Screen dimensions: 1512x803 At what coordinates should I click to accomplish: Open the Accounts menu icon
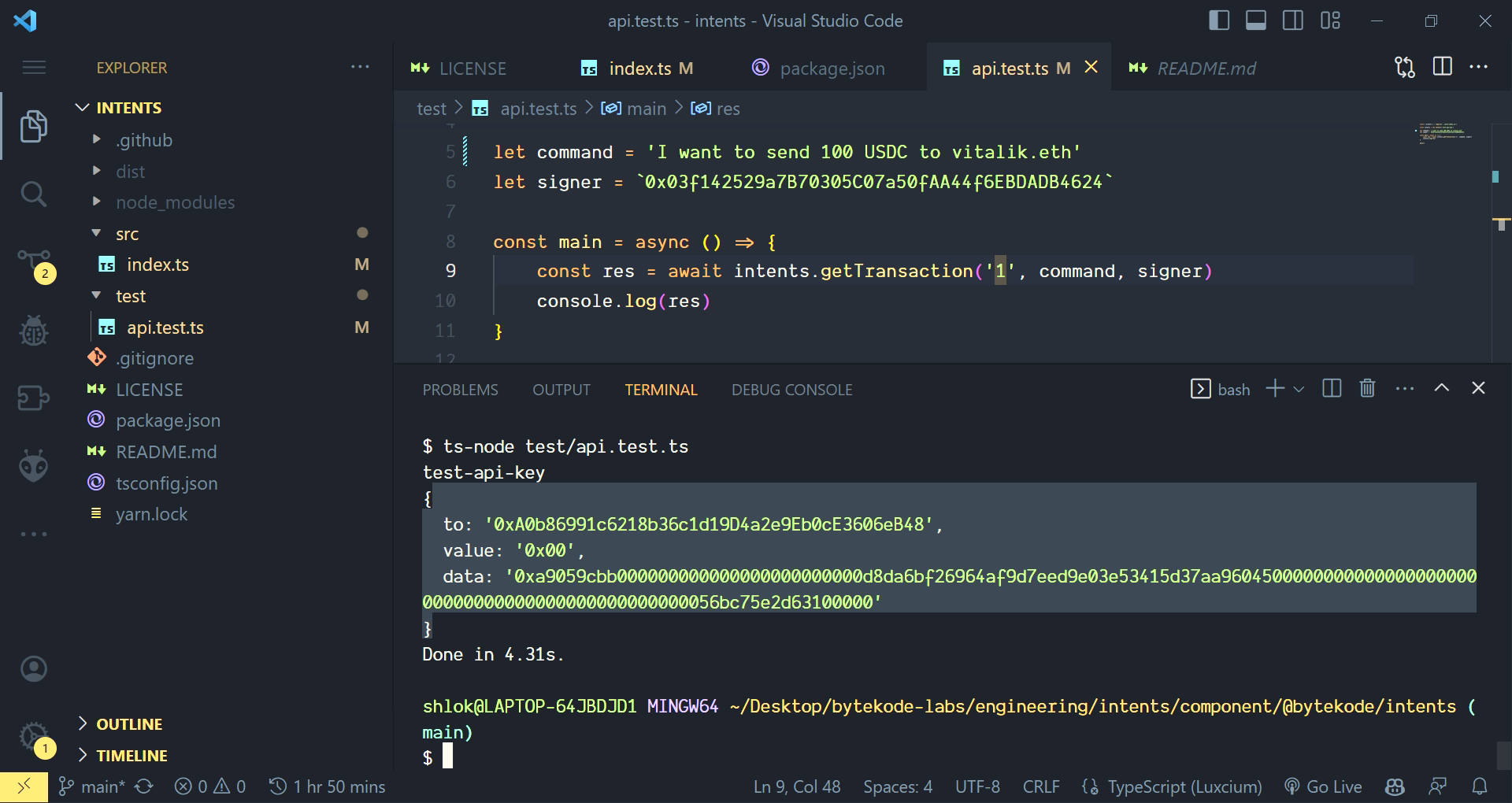click(33, 669)
